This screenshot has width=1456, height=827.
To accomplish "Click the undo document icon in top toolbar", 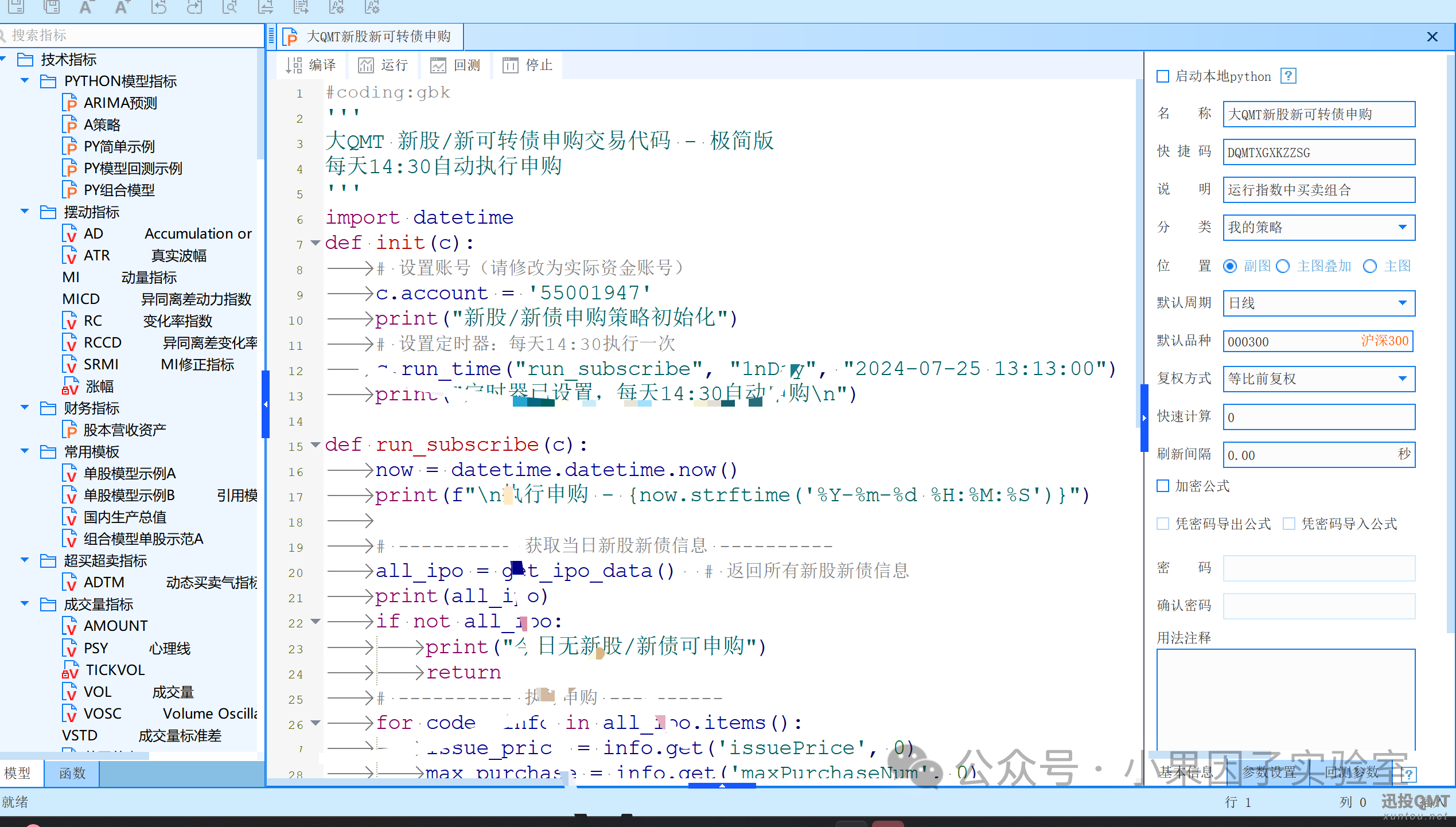I will [x=158, y=7].
